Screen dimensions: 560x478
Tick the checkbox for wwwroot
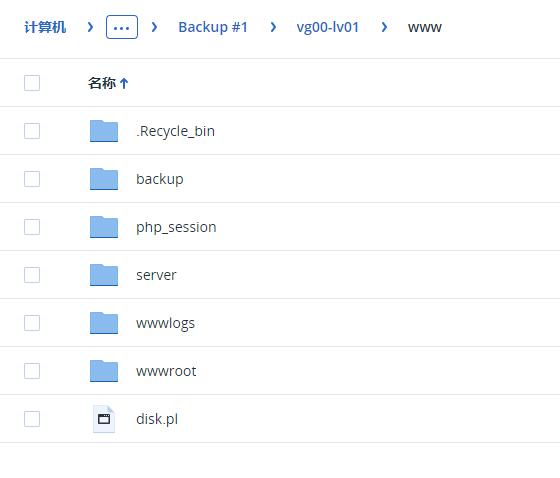[x=32, y=371]
